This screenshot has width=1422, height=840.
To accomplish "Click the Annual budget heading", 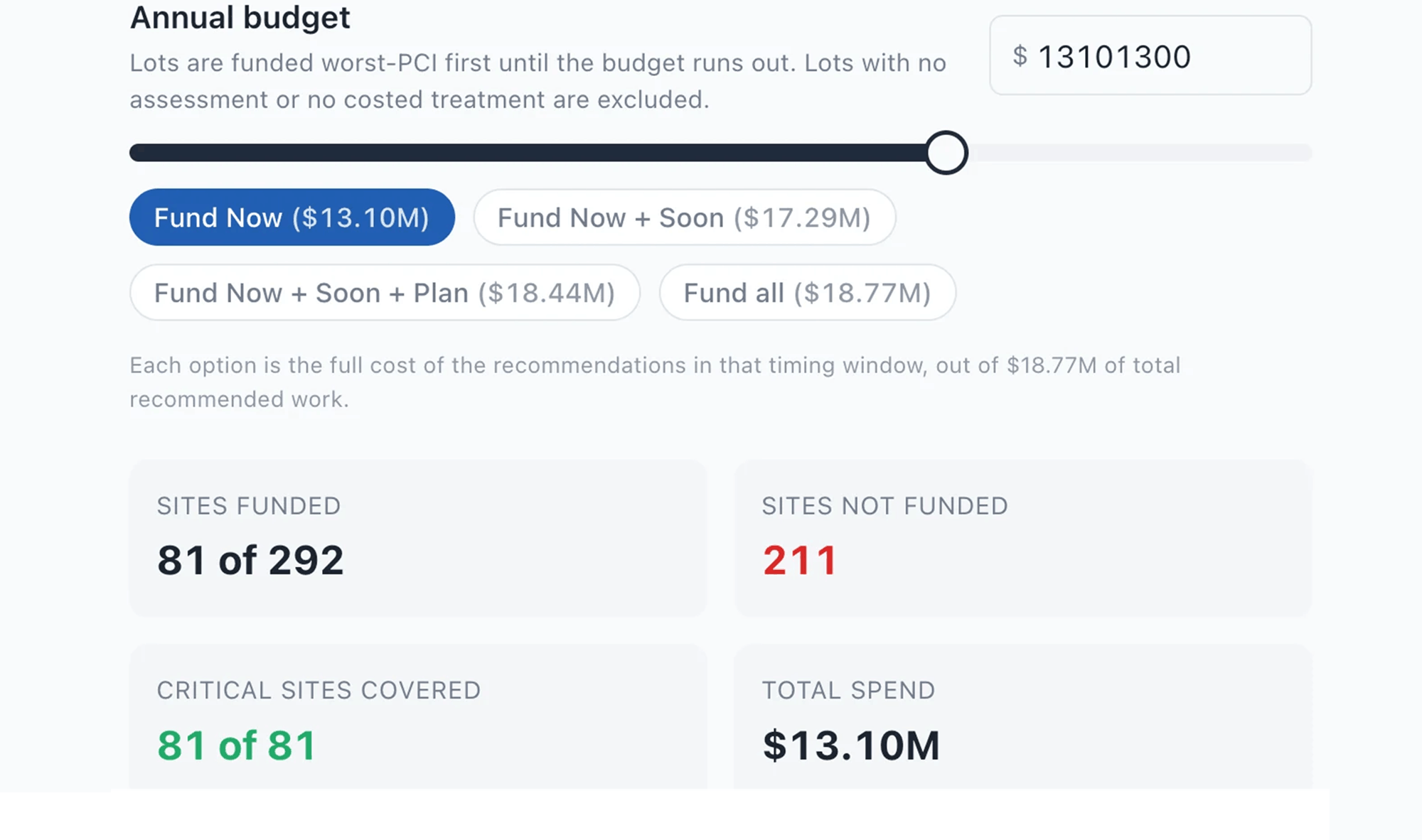I will pos(240,17).
